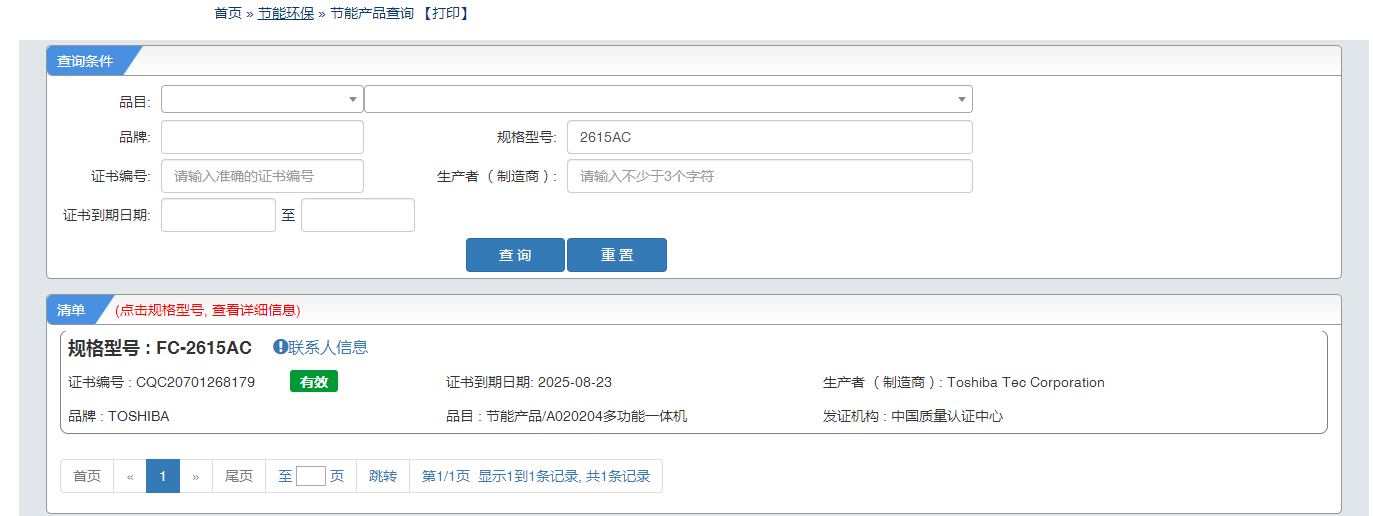Click the red 点击规格型号, 查看详细信息 hint
The height and width of the screenshot is (516, 1373).
[208, 310]
